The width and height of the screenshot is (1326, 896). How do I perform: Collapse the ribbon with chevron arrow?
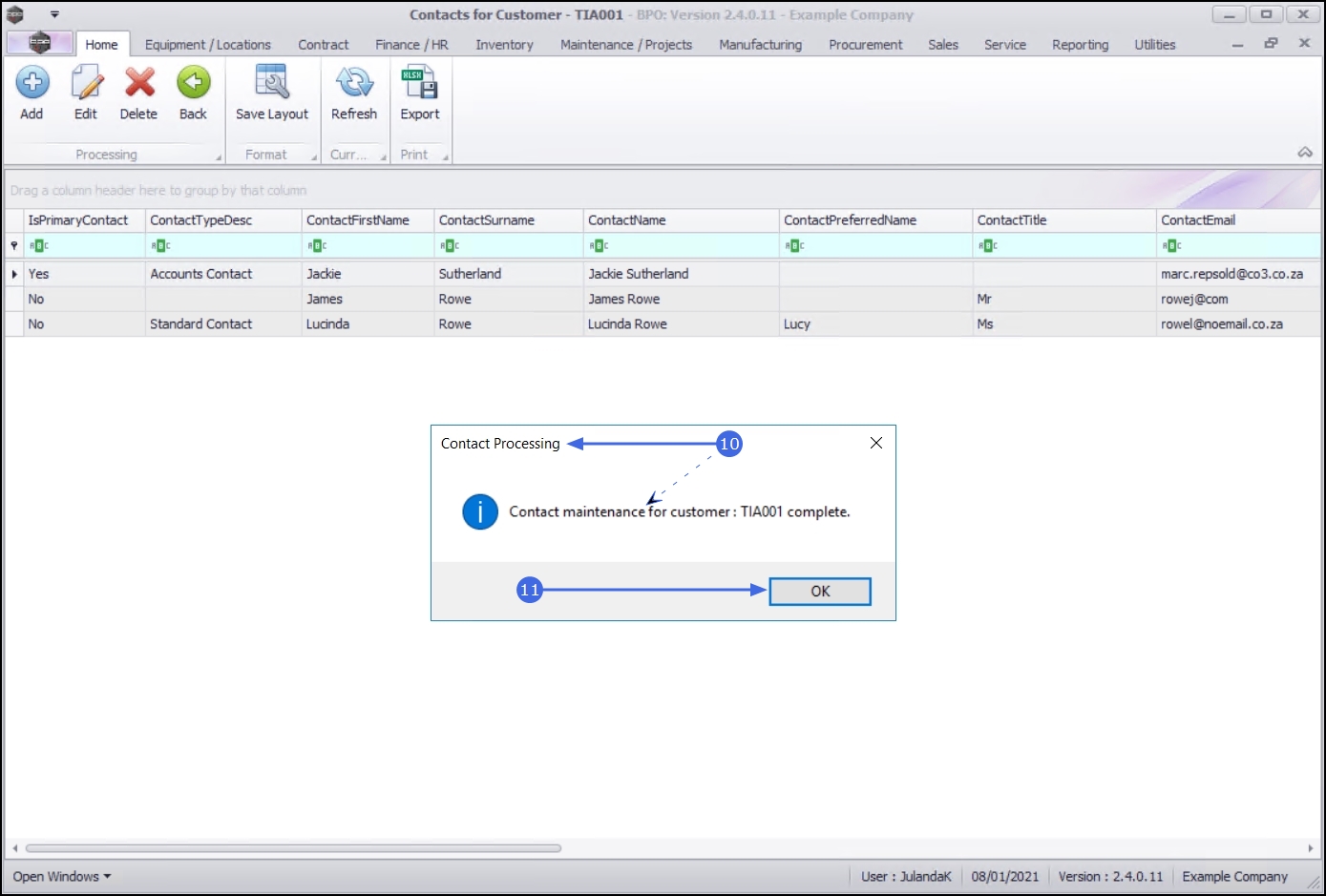[x=1305, y=153]
